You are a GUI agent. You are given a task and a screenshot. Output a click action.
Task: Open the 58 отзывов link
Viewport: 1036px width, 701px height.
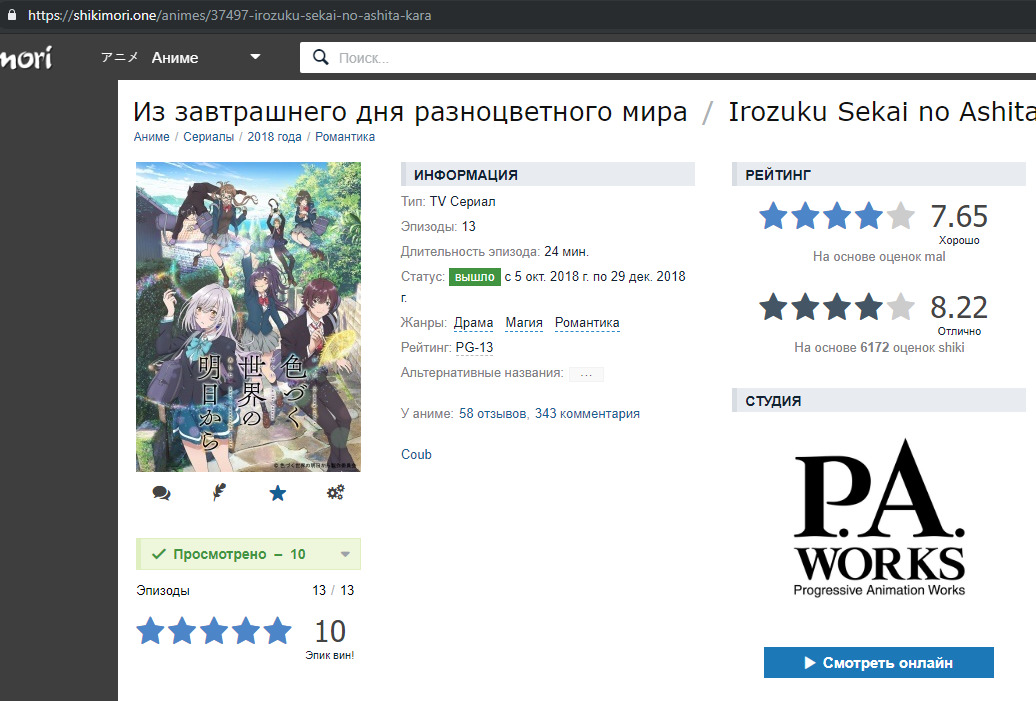493,414
